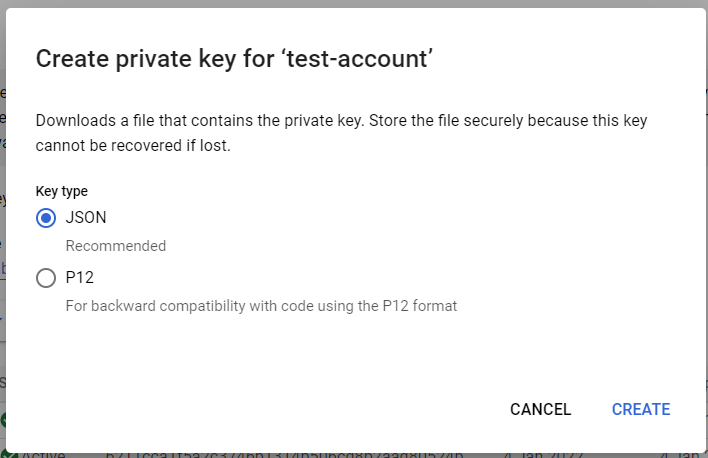Click the P12 backward compatibility description
This screenshot has width=708, height=458.
tap(261, 306)
